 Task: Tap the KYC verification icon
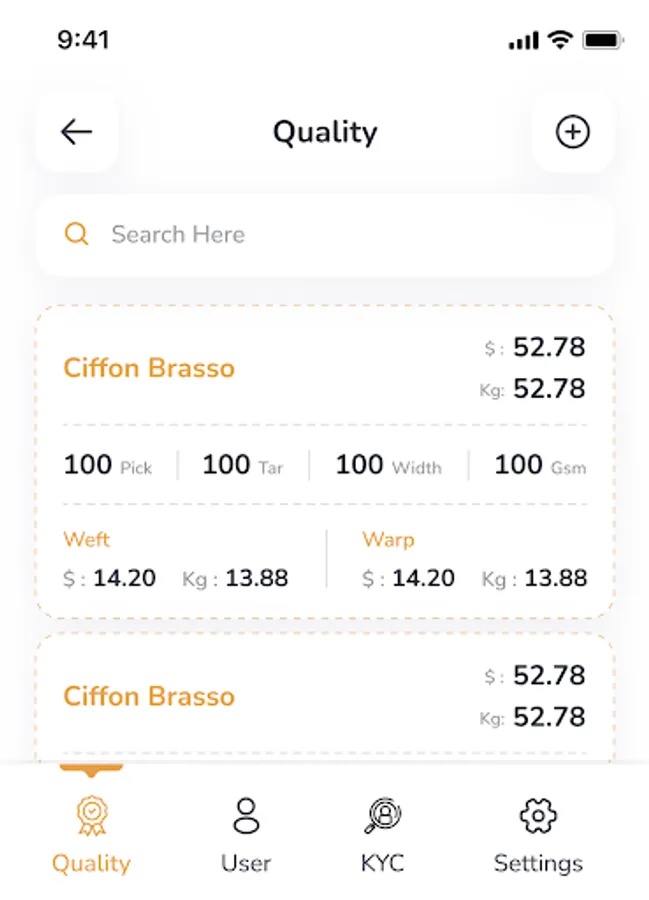tap(382, 816)
